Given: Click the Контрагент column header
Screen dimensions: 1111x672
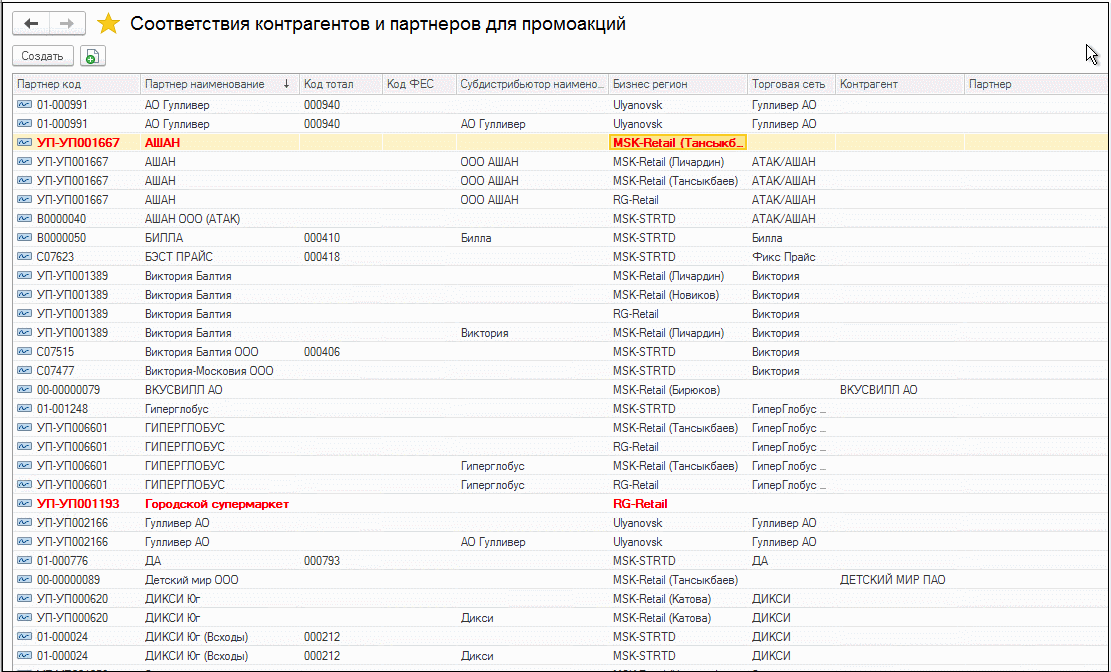Looking at the screenshot, I should pos(898,85).
